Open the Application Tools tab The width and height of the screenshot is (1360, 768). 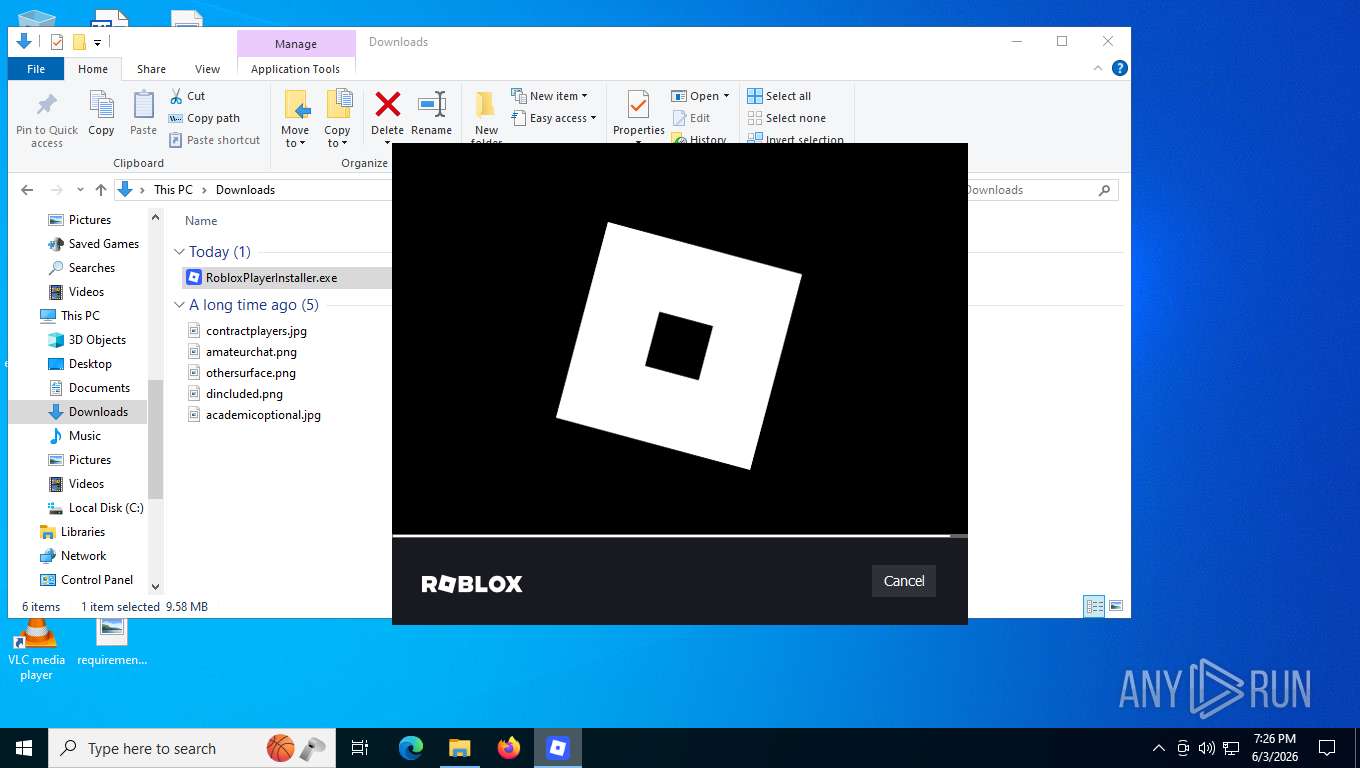(295, 69)
